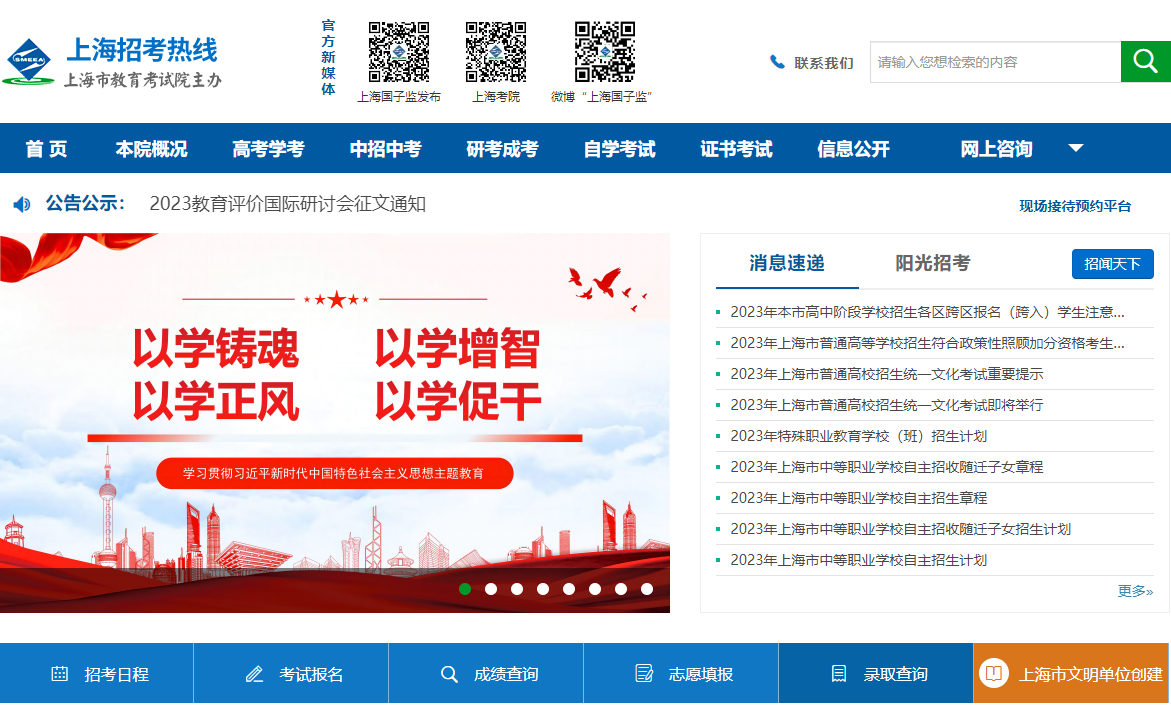Click 更多» to see more news
The image size is (1171, 705).
click(x=1135, y=591)
